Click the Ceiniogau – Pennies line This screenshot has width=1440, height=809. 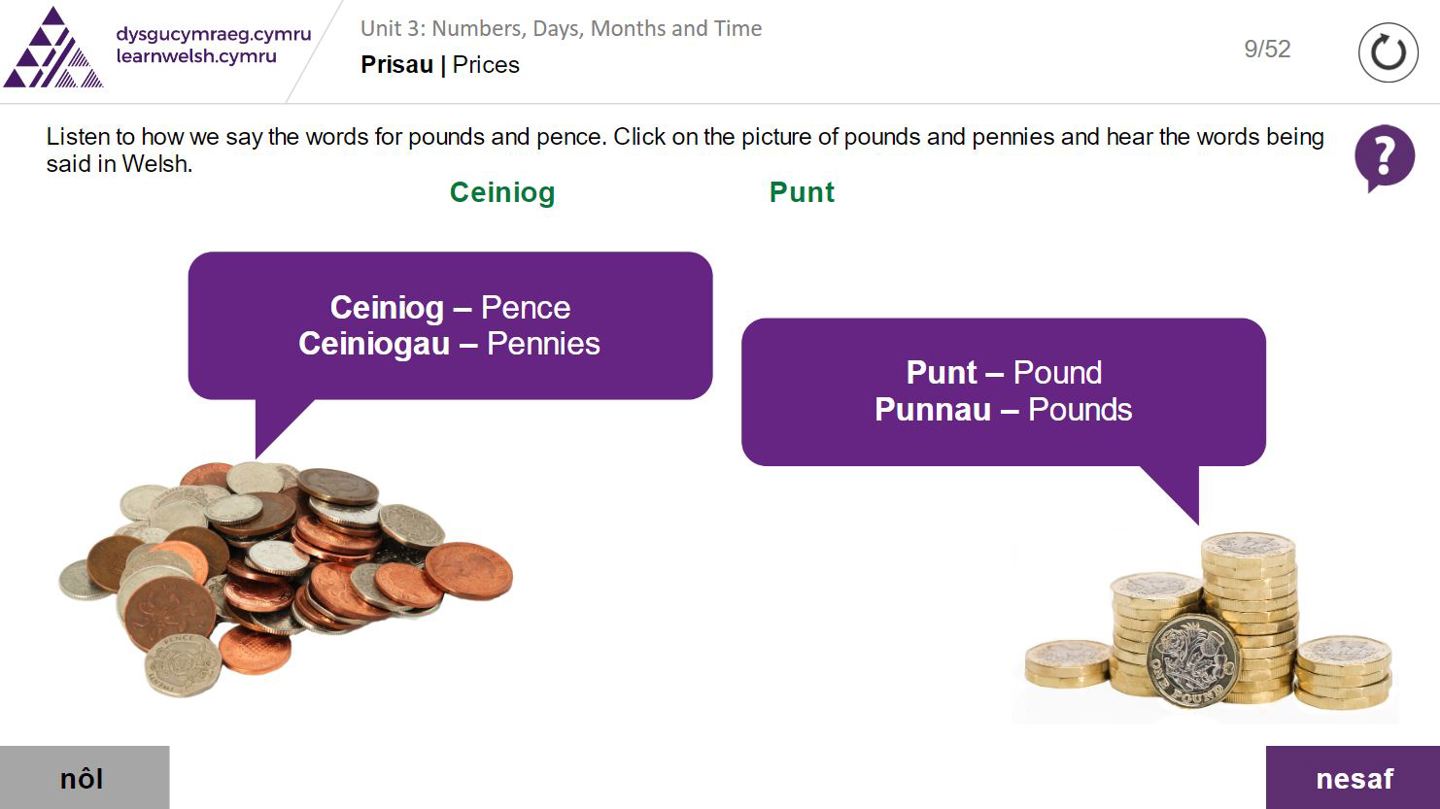point(449,344)
